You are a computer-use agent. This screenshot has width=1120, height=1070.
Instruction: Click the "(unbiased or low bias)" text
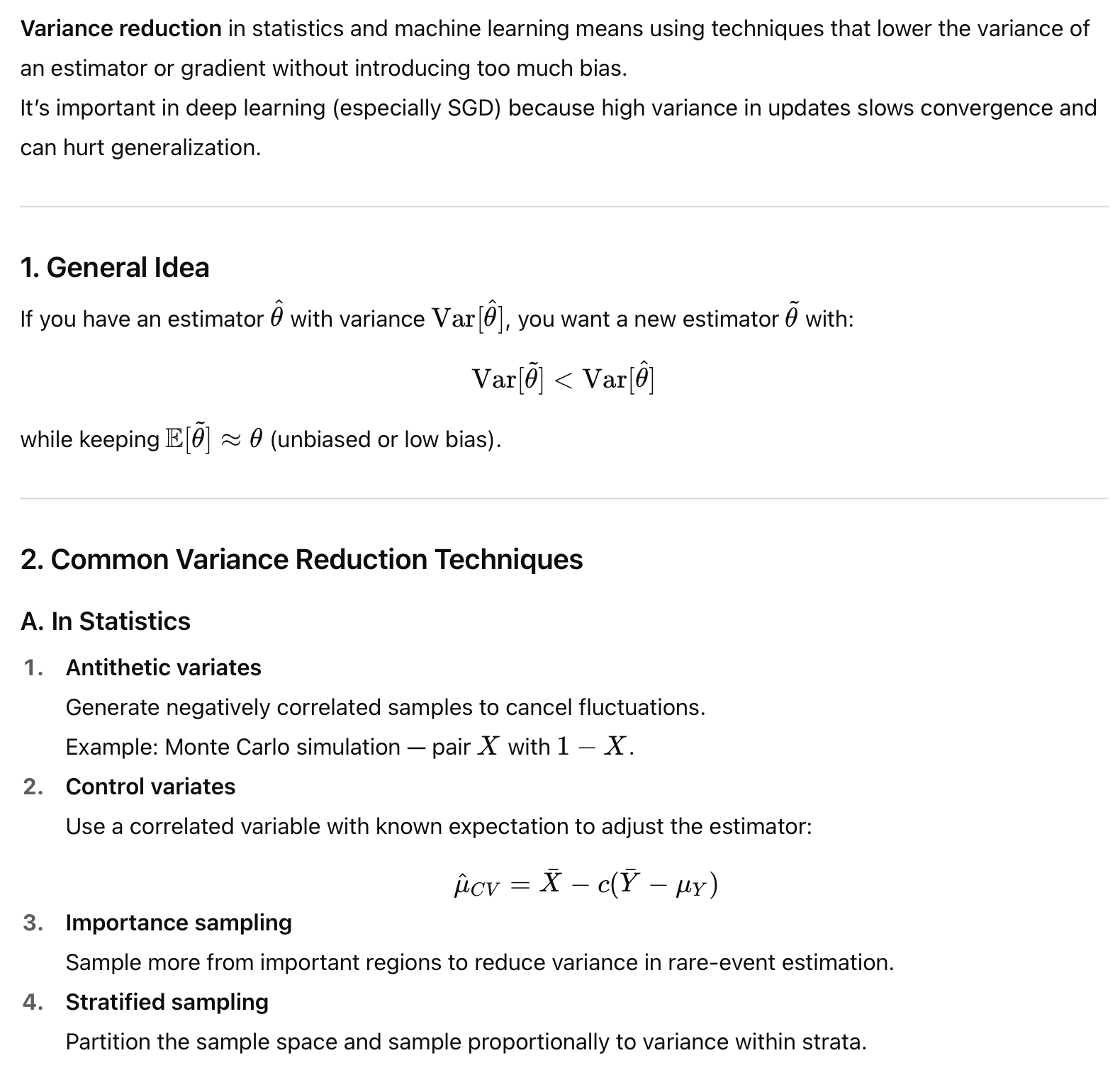pyautogui.click(x=386, y=440)
